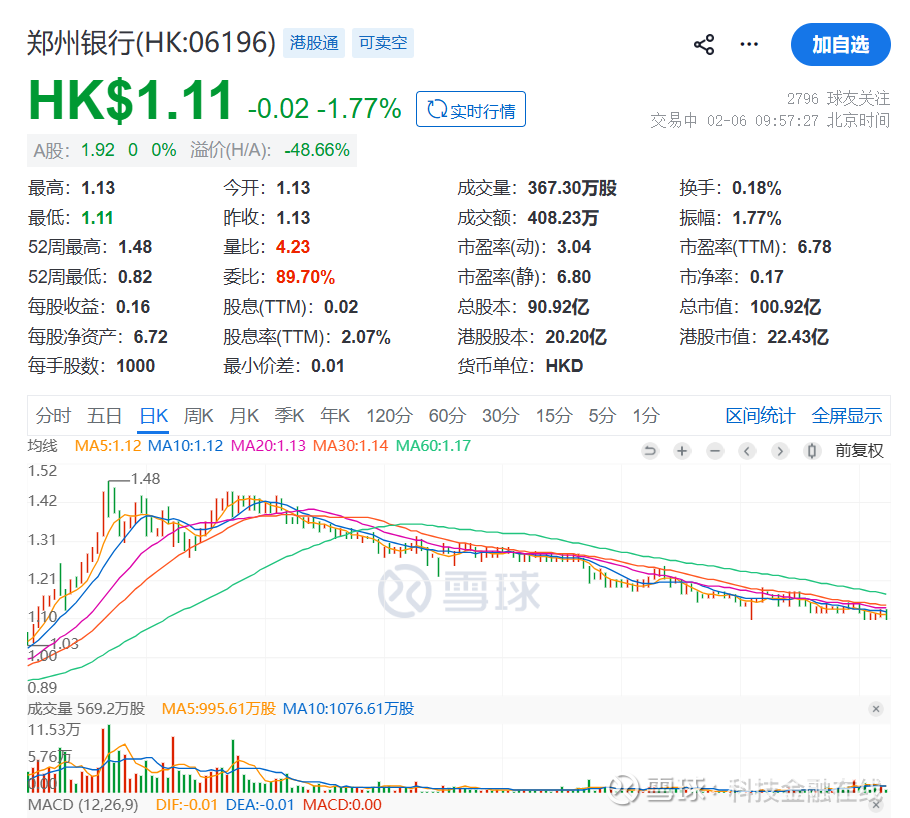
Task: Switch to the 5分 interval tab
Action: (x=602, y=416)
